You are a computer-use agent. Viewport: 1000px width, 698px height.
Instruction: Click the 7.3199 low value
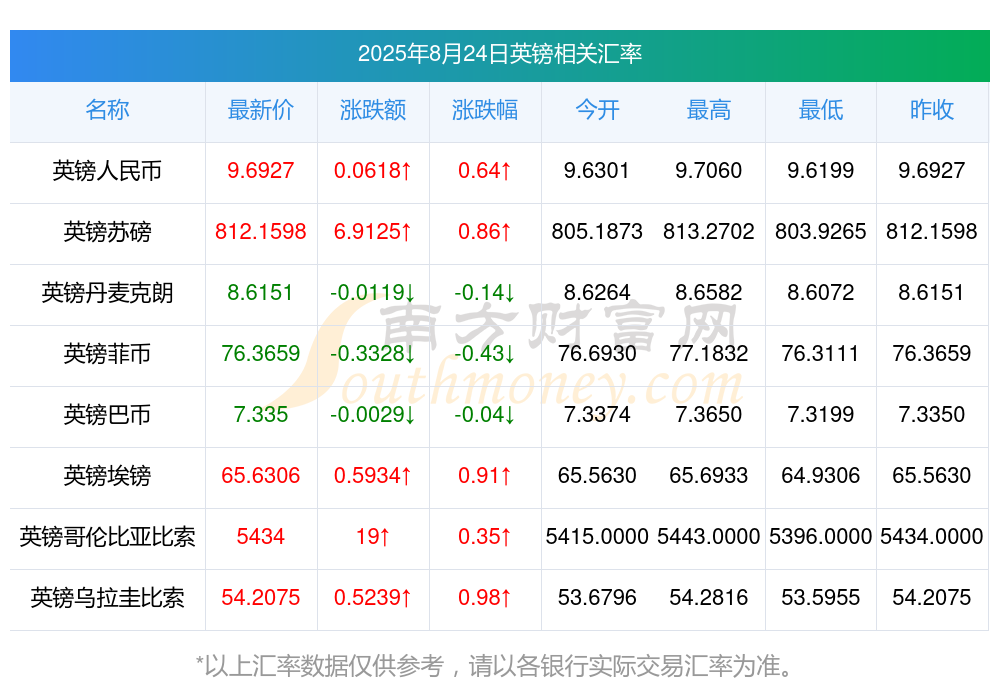(821, 414)
